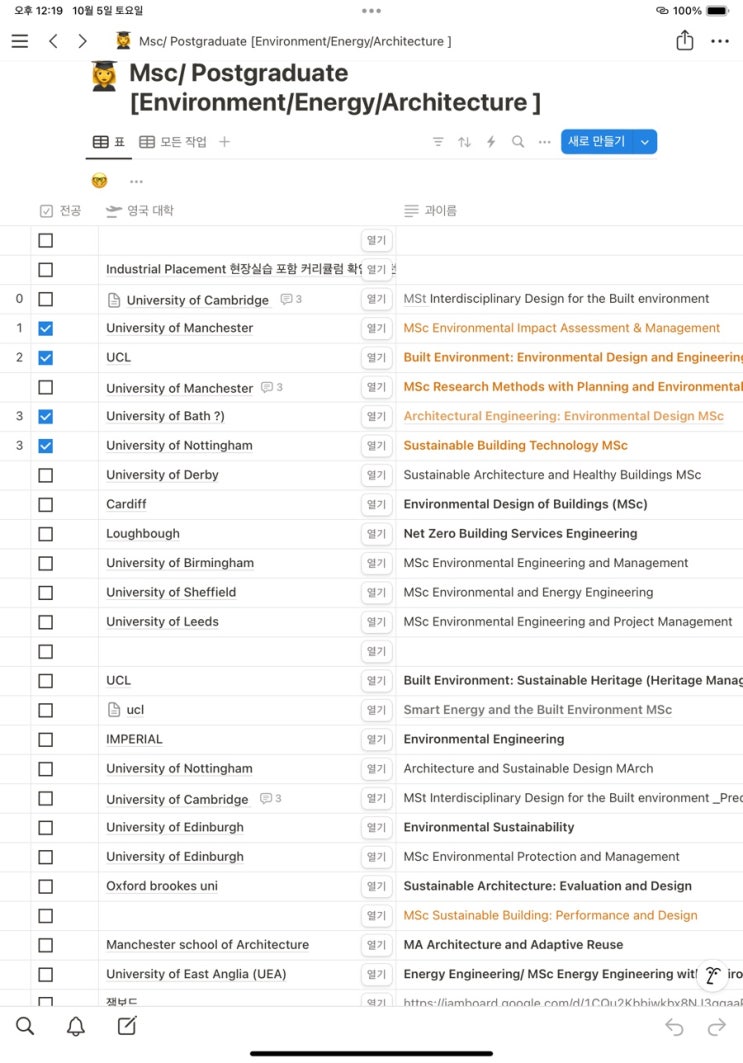Tap three-dot multitasking control at top center

coord(372,11)
